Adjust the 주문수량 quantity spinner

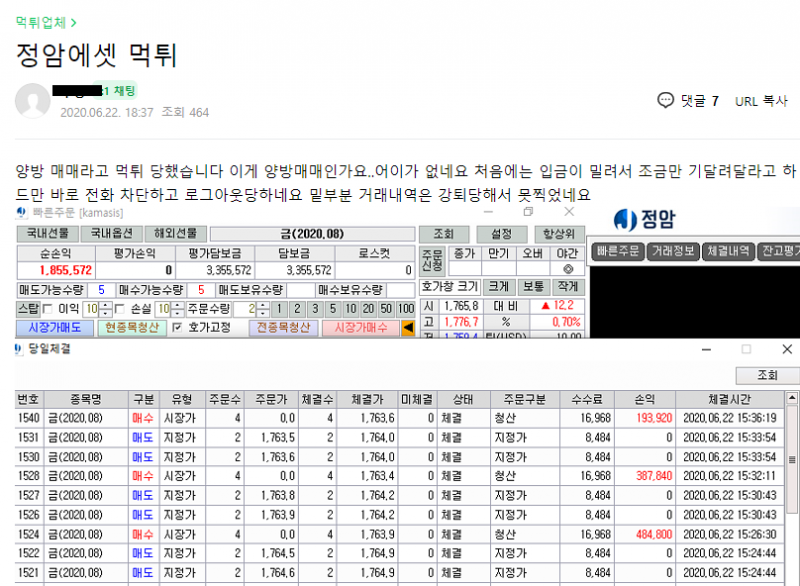[264, 309]
